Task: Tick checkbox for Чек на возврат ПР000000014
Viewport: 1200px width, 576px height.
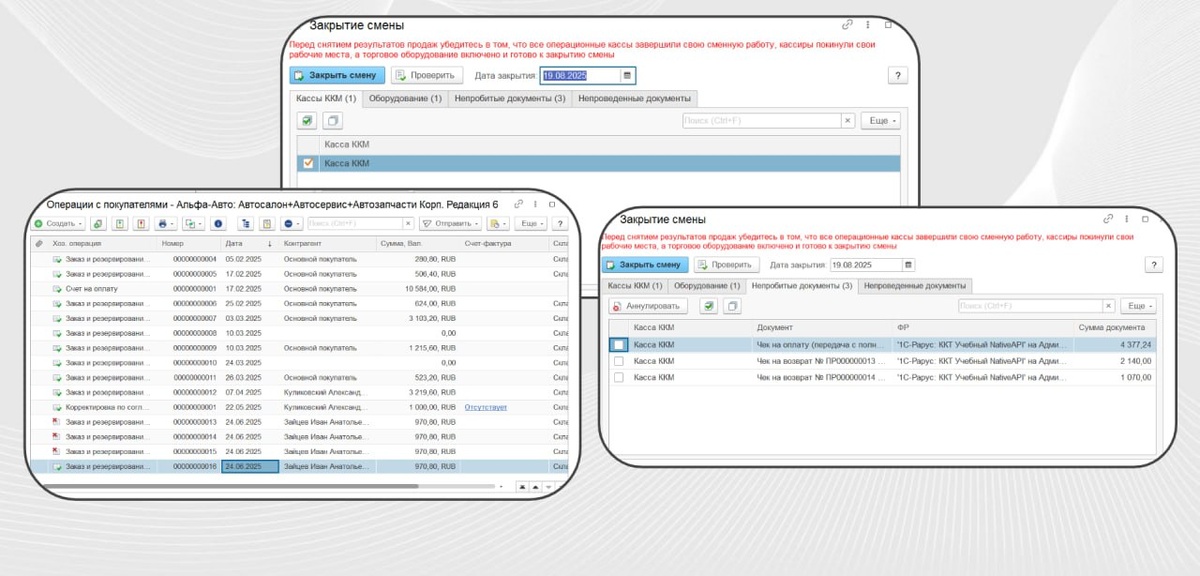Action: tap(619, 377)
